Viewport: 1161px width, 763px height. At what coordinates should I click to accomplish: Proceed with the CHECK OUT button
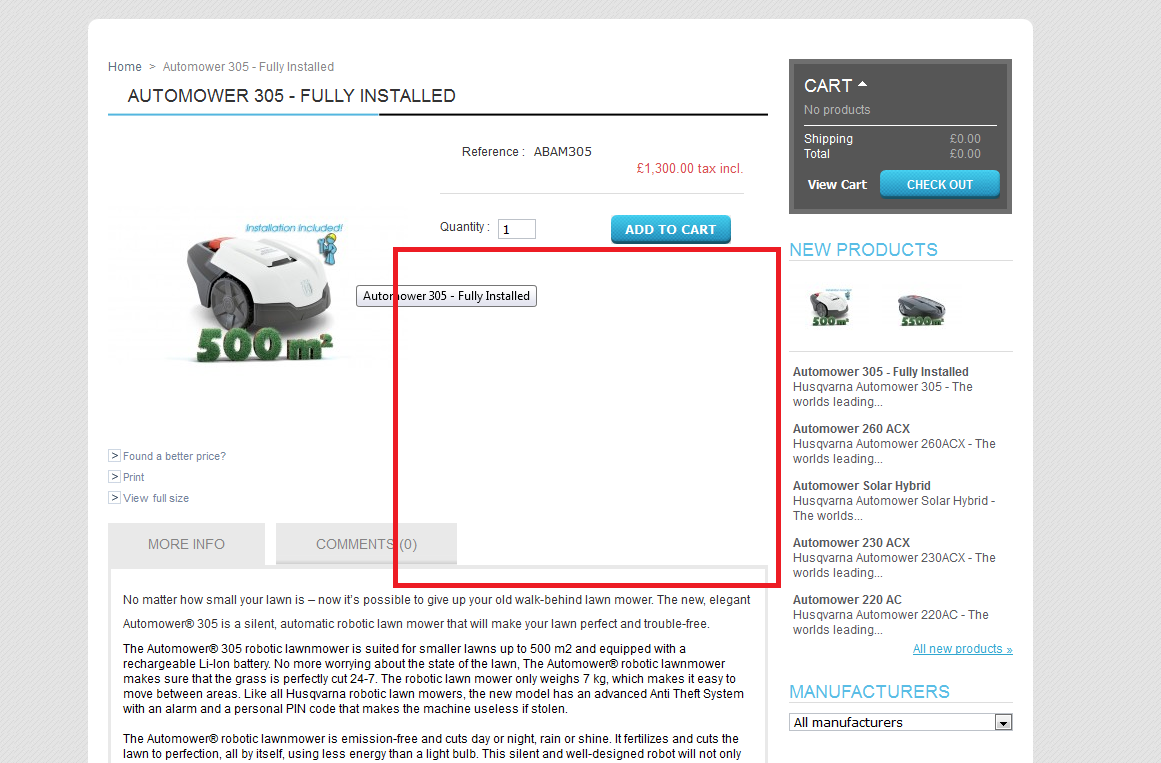click(x=940, y=184)
